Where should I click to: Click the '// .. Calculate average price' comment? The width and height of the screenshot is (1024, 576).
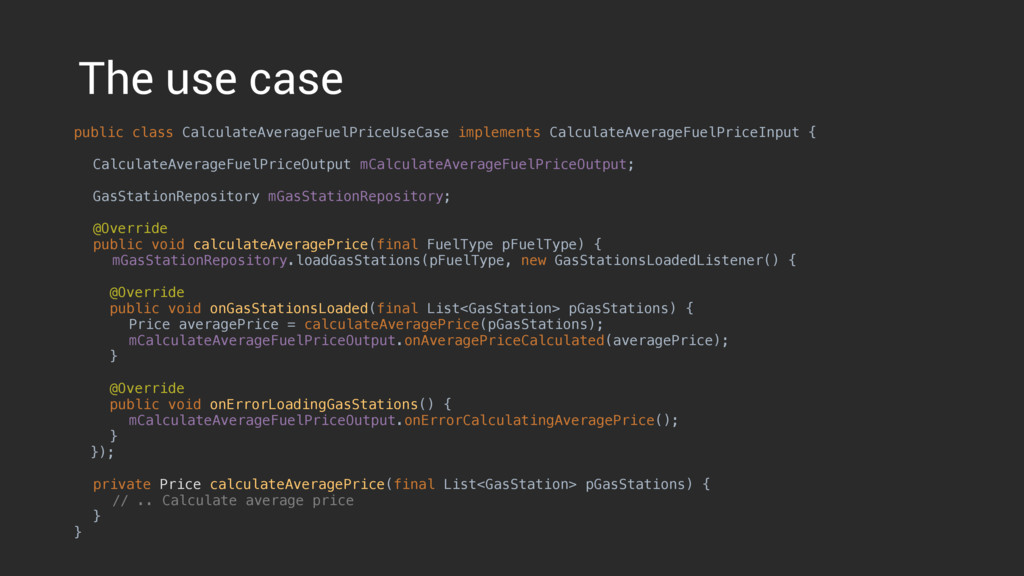[x=233, y=501]
